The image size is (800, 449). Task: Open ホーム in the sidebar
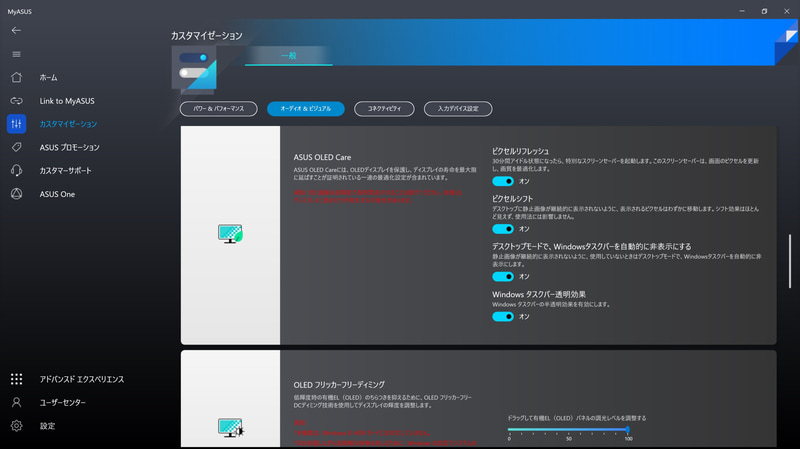48,78
